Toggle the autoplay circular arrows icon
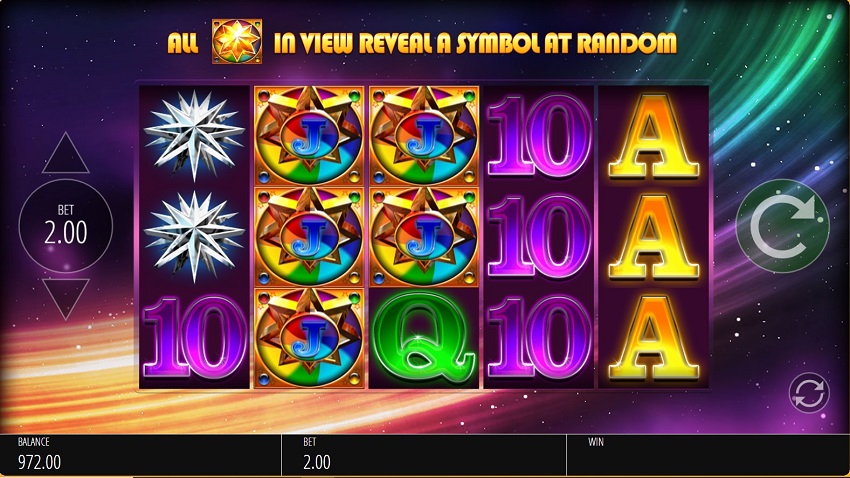 tap(809, 392)
